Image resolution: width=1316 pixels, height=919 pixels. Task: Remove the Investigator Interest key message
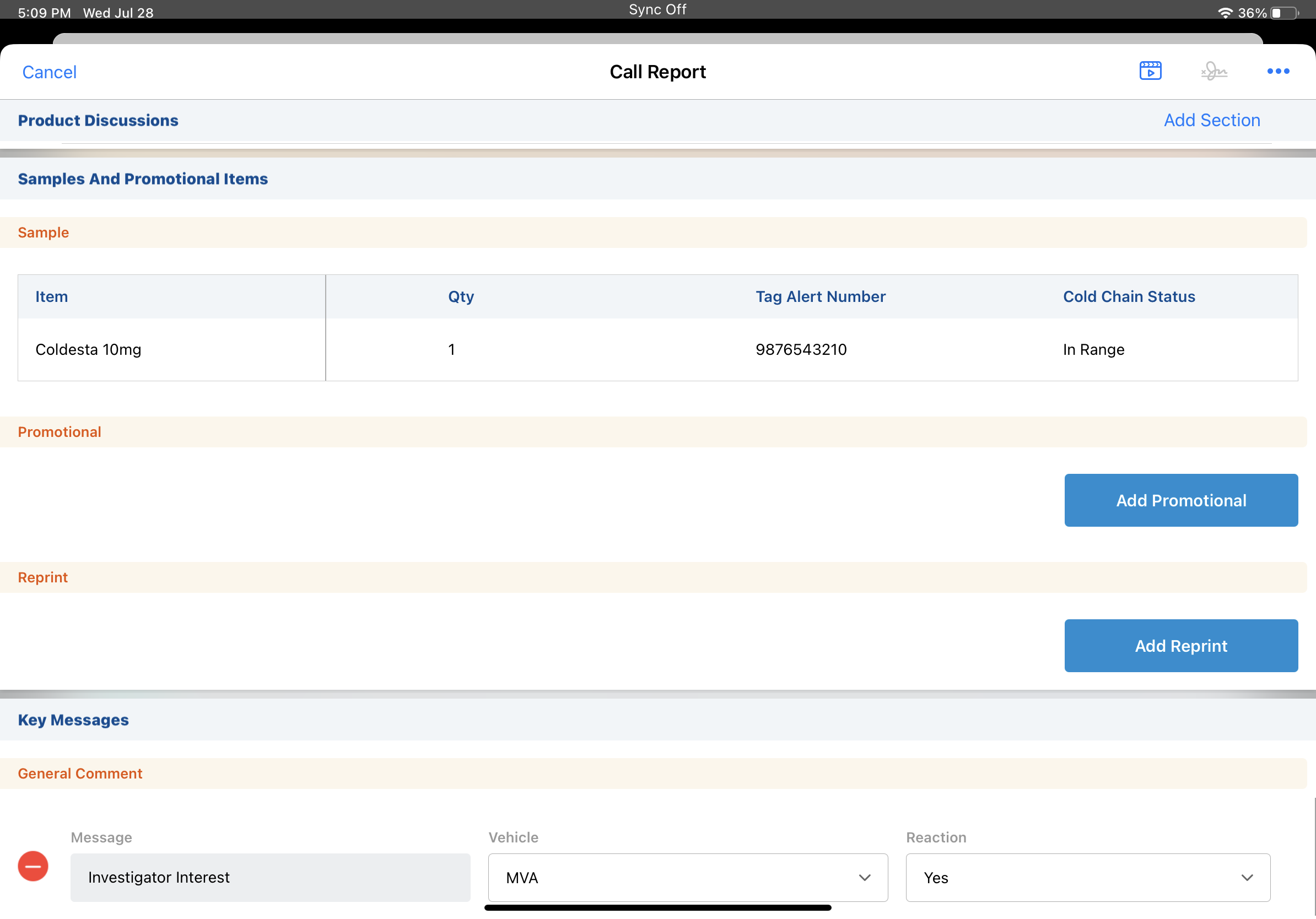pyautogui.click(x=33, y=866)
